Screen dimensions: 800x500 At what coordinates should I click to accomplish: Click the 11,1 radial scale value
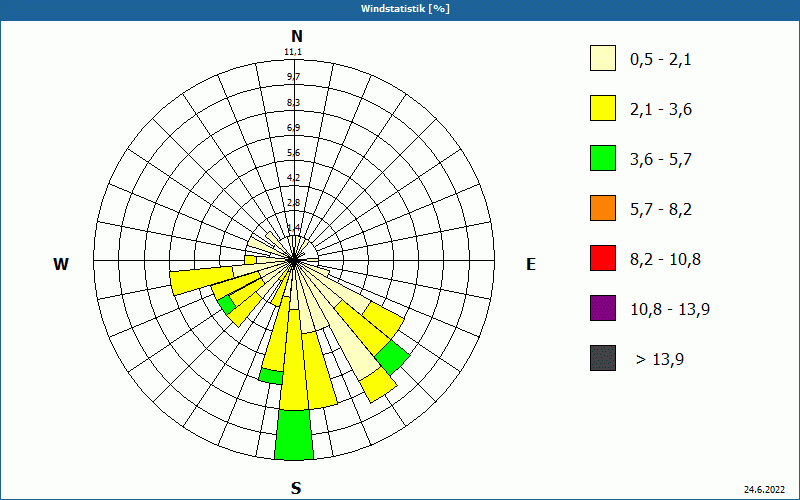pyautogui.click(x=293, y=52)
